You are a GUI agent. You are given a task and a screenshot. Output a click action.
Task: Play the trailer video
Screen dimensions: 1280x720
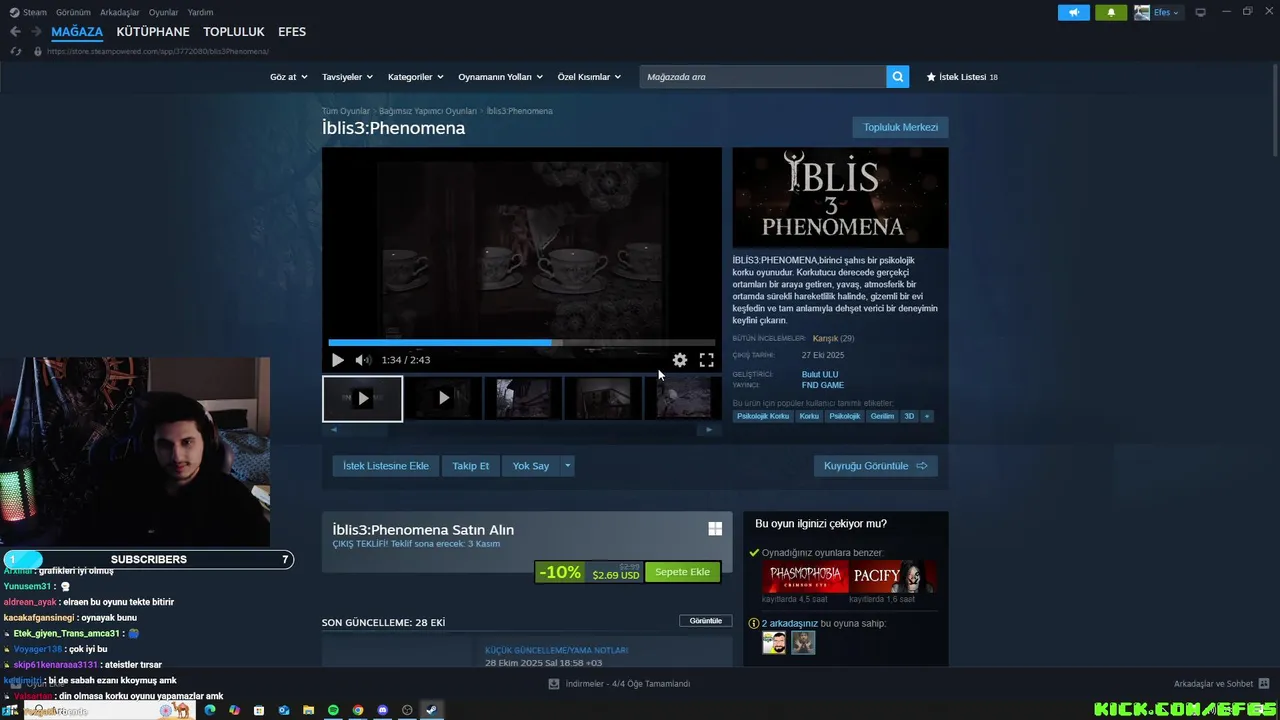[x=337, y=360]
